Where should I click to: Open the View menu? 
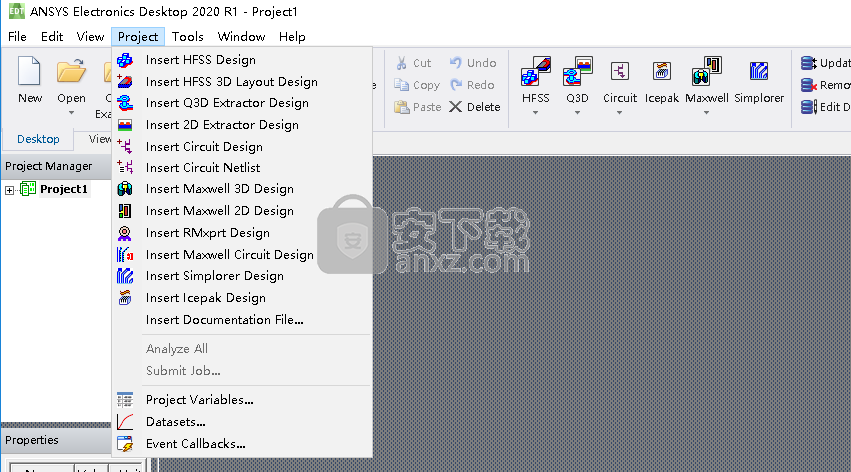coord(90,37)
